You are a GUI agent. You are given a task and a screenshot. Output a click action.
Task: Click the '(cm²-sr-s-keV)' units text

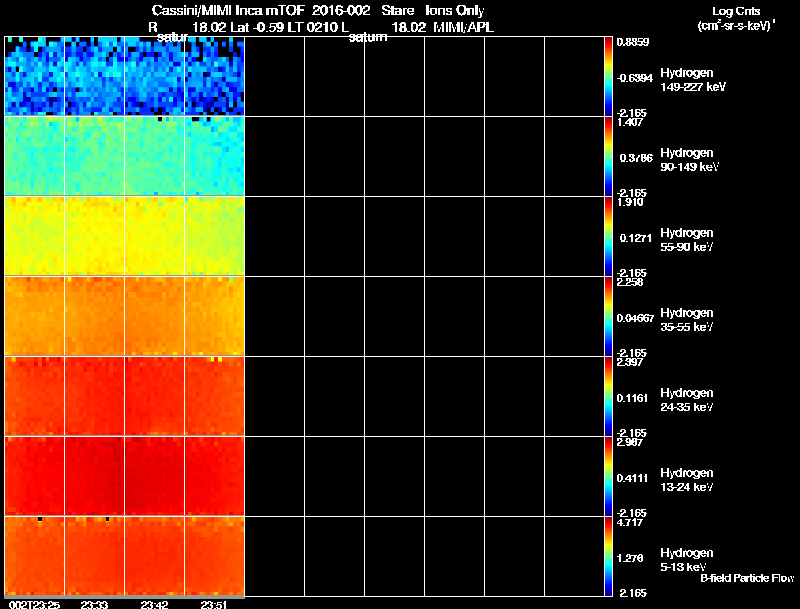736,26
